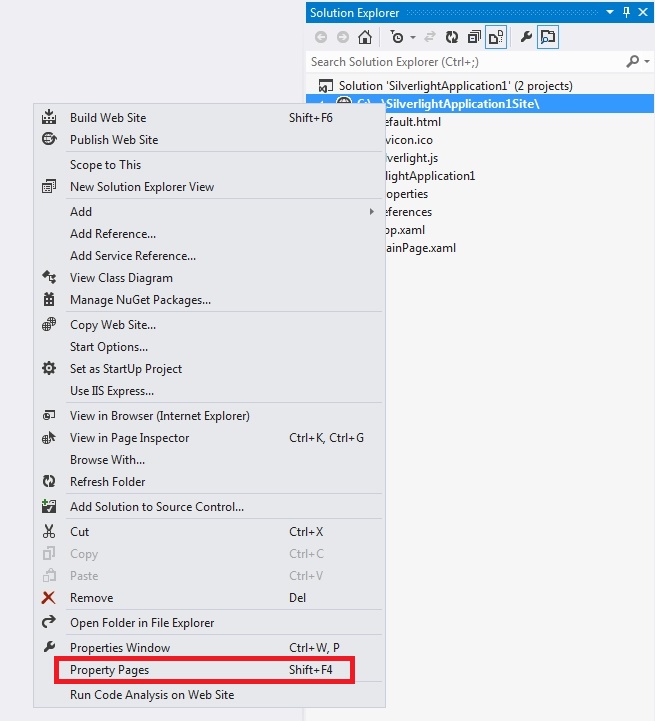This screenshot has width=655, height=721.
Task: Click the Manage NuGet Packages icon
Action: pyautogui.click(x=49, y=300)
